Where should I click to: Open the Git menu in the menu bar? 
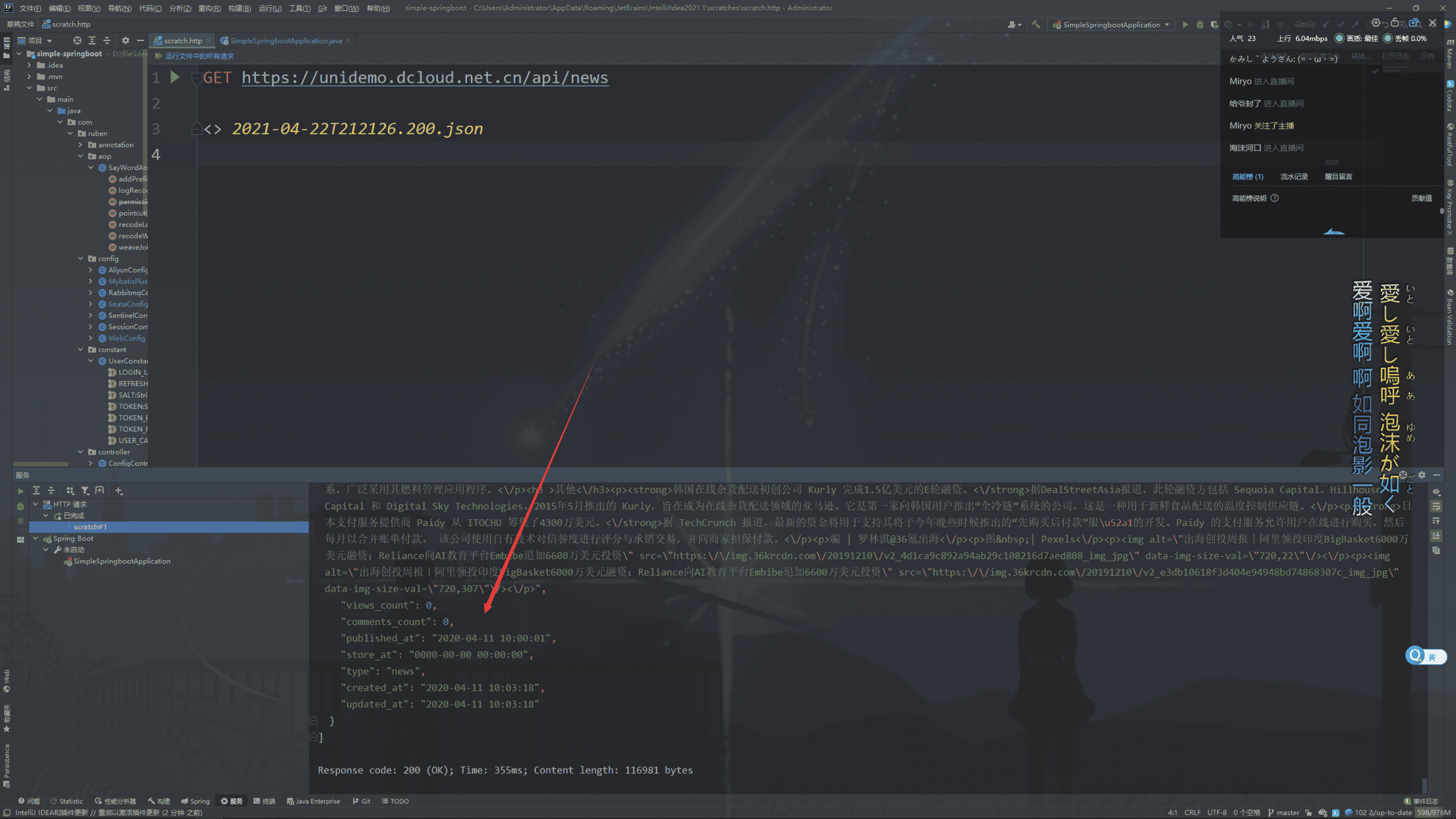pyautogui.click(x=322, y=8)
